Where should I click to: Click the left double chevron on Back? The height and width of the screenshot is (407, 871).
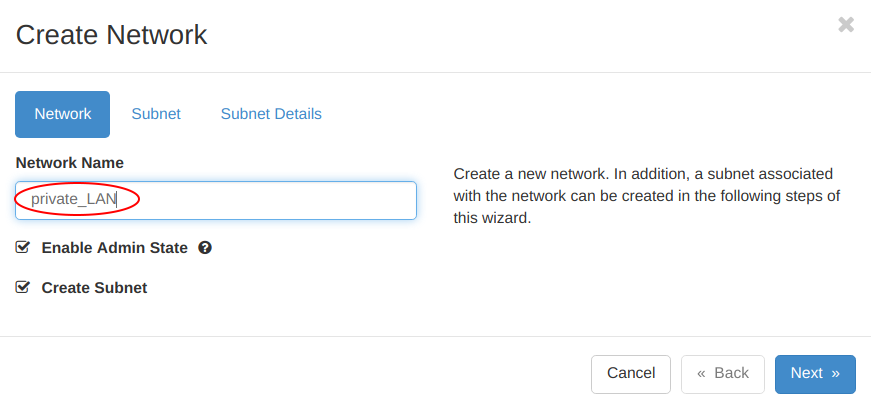coord(701,374)
